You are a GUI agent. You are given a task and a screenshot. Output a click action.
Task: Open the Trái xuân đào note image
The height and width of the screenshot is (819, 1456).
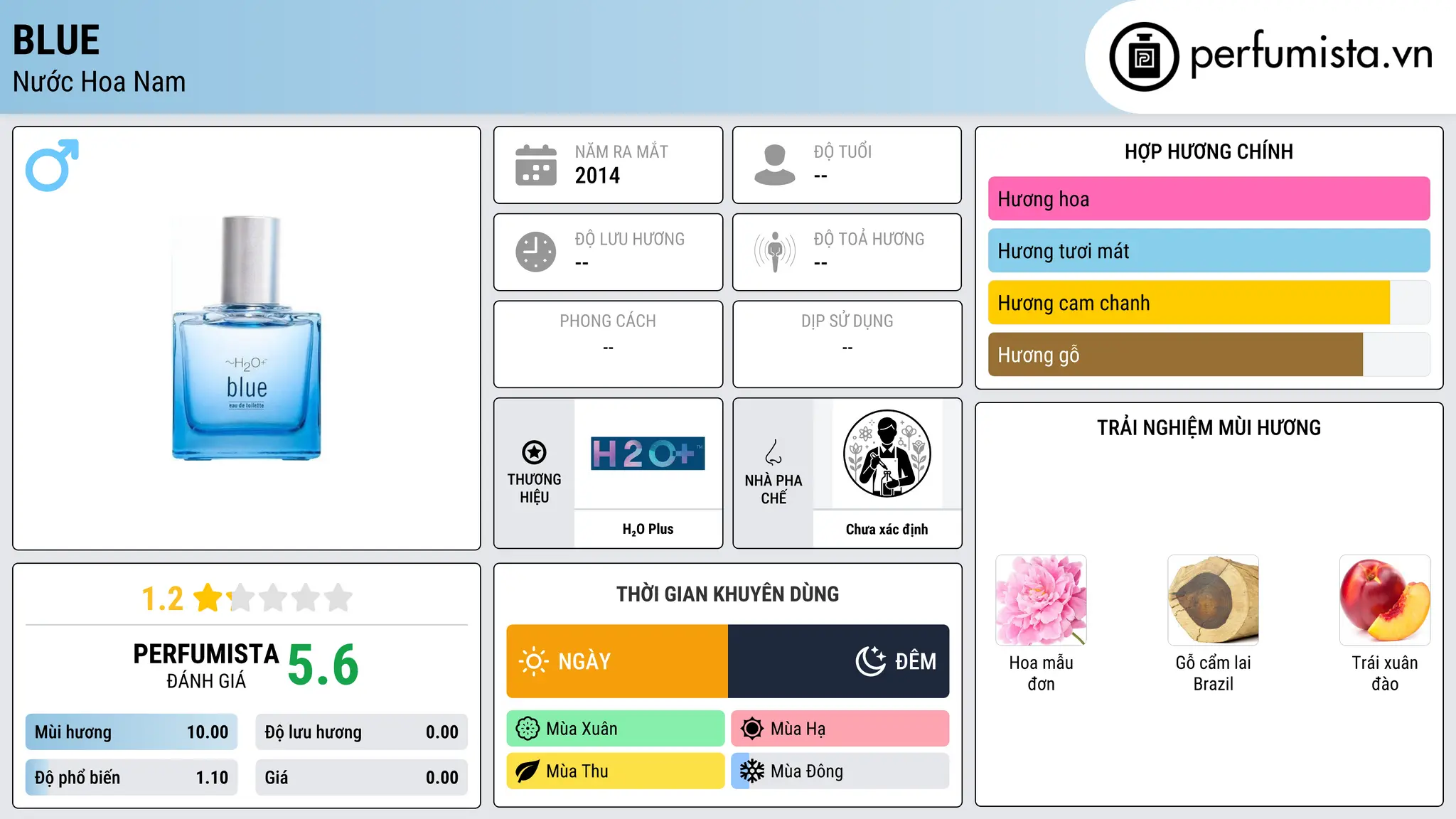(x=1385, y=600)
